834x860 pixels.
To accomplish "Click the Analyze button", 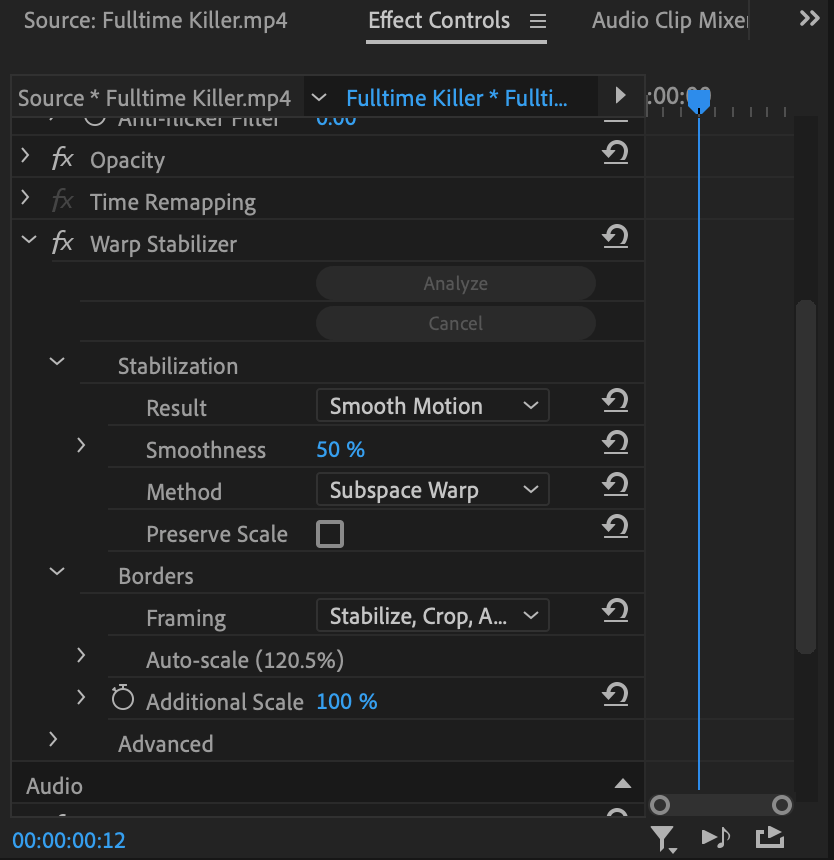I will pyautogui.click(x=456, y=283).
